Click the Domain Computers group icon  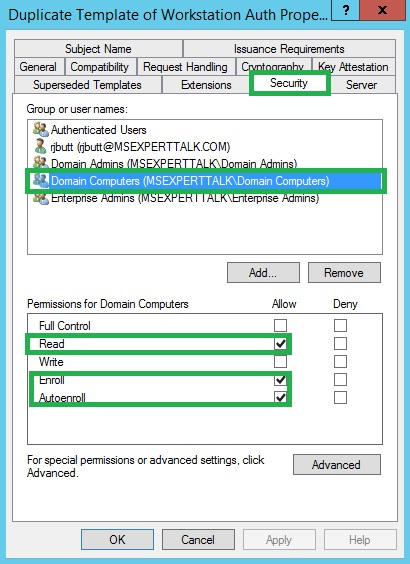point(40,181)
